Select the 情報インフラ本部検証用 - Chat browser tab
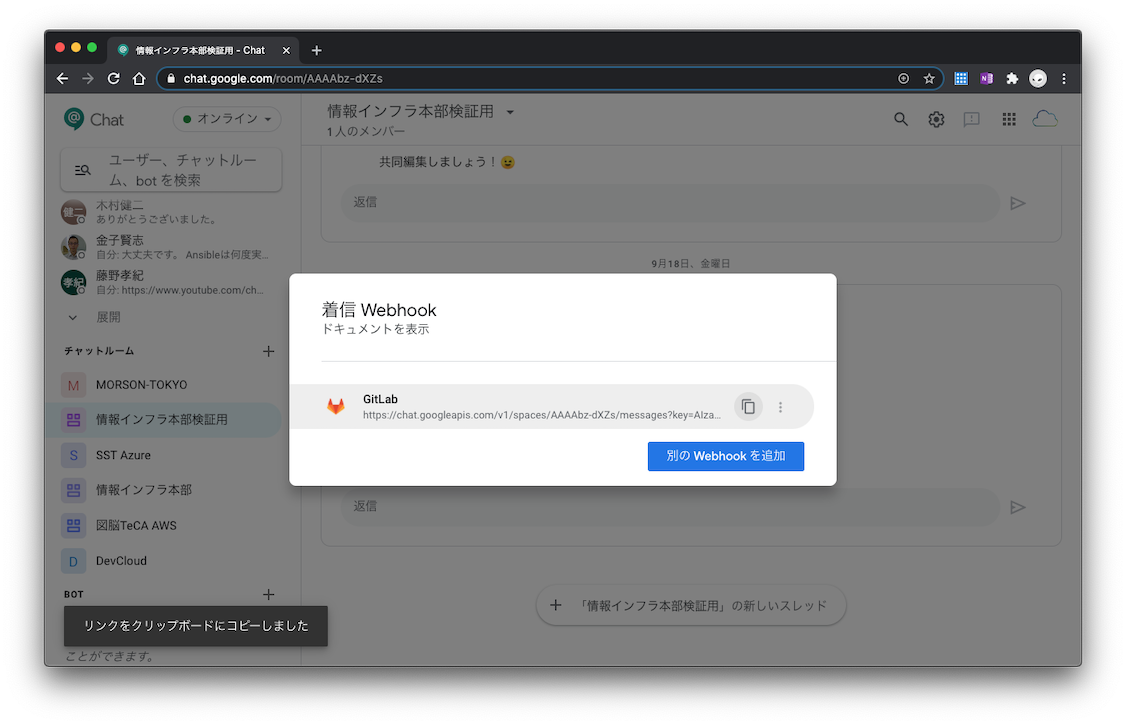1126x725 pixels. [x=200, y=50]
